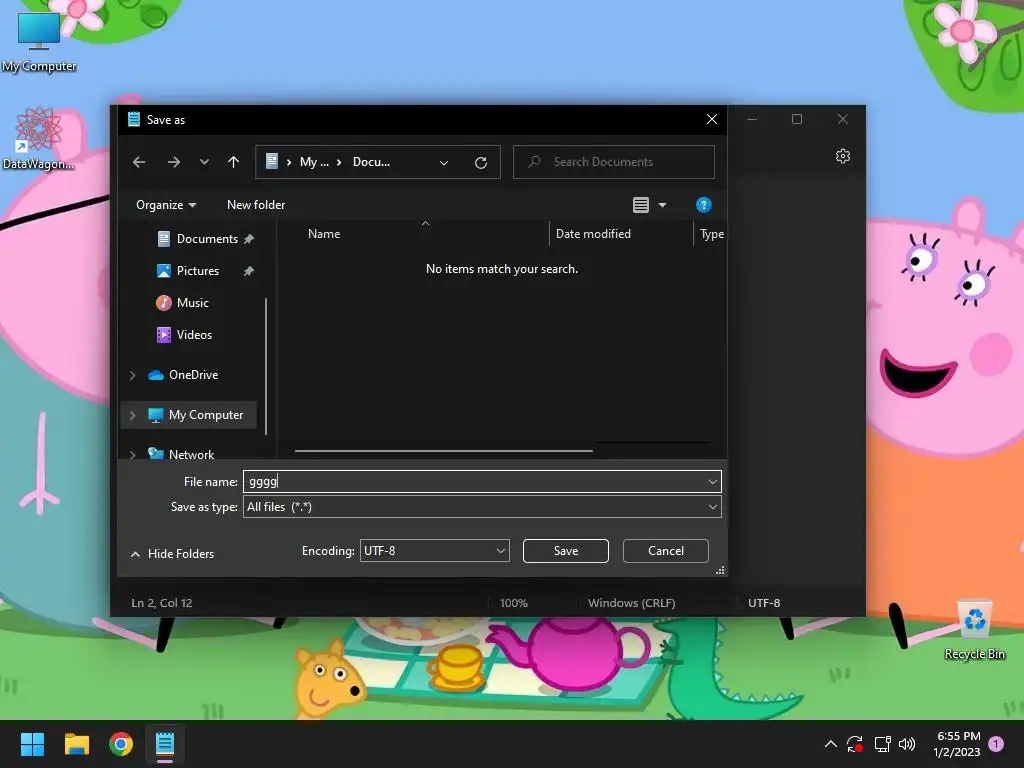Image resolution: width=1024 pixels, height=768 pixels.
Task: Create a New folder
Action: [256, 205]
